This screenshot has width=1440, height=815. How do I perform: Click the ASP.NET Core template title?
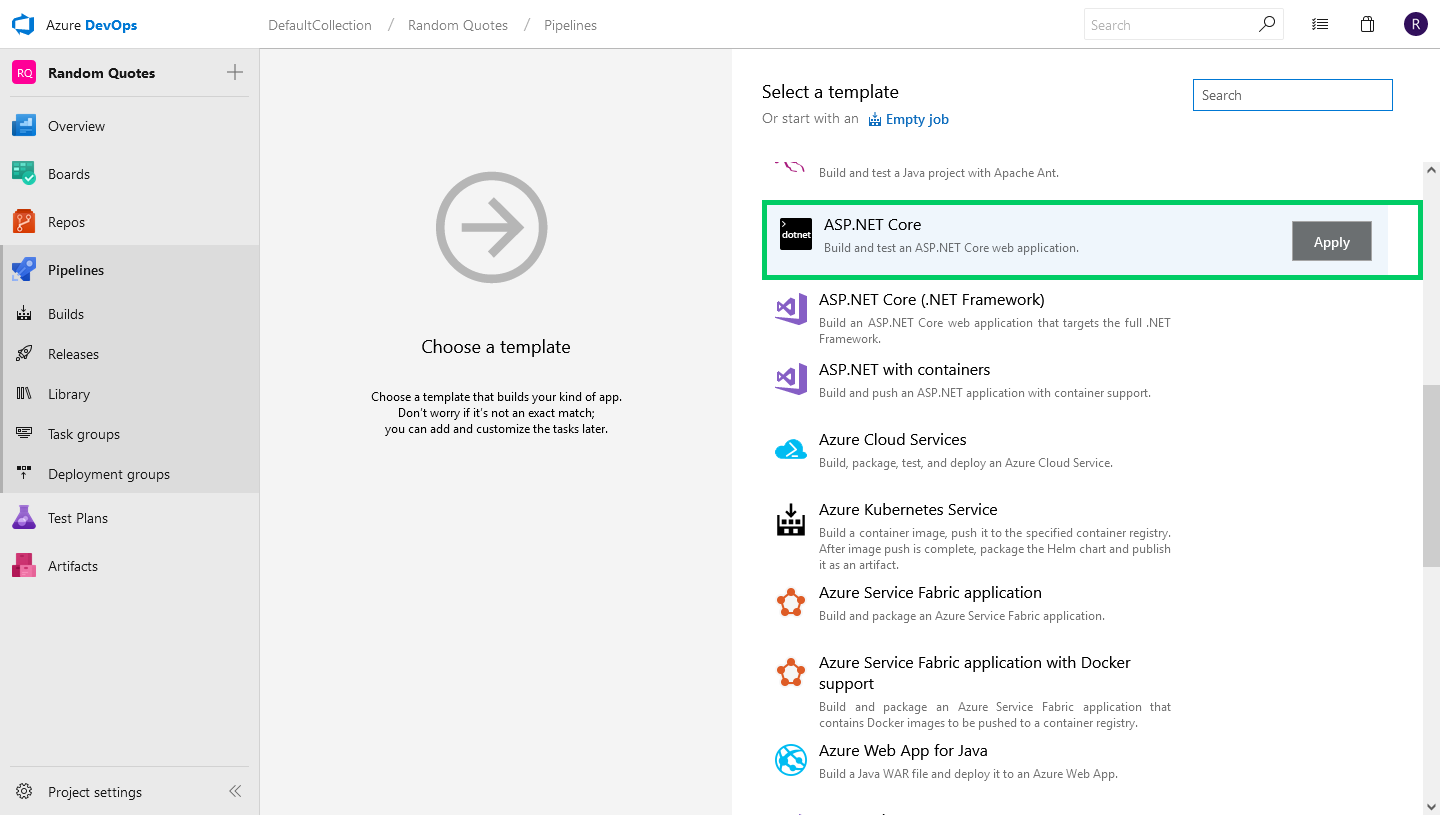pos(872,225)
